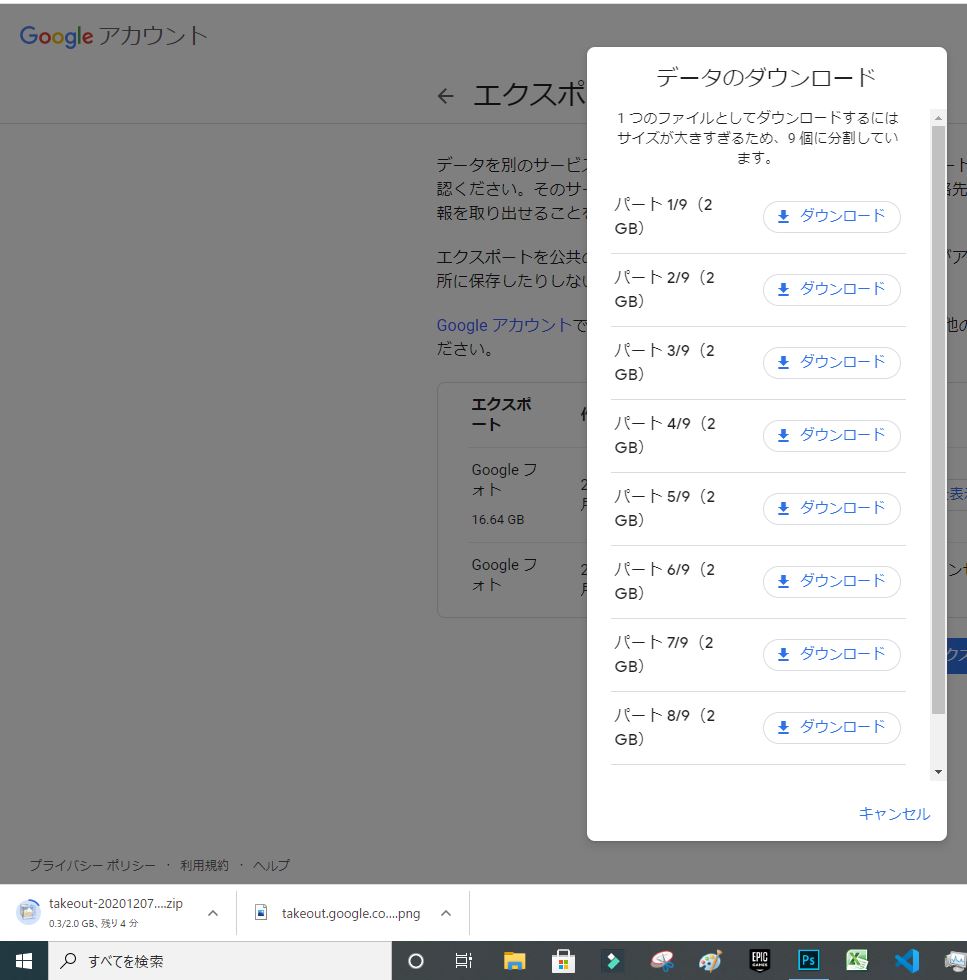The height and width of the screenshot is (980, 967).
Task: Open the Google アカウント blue link in text
Action: (504, 325)
